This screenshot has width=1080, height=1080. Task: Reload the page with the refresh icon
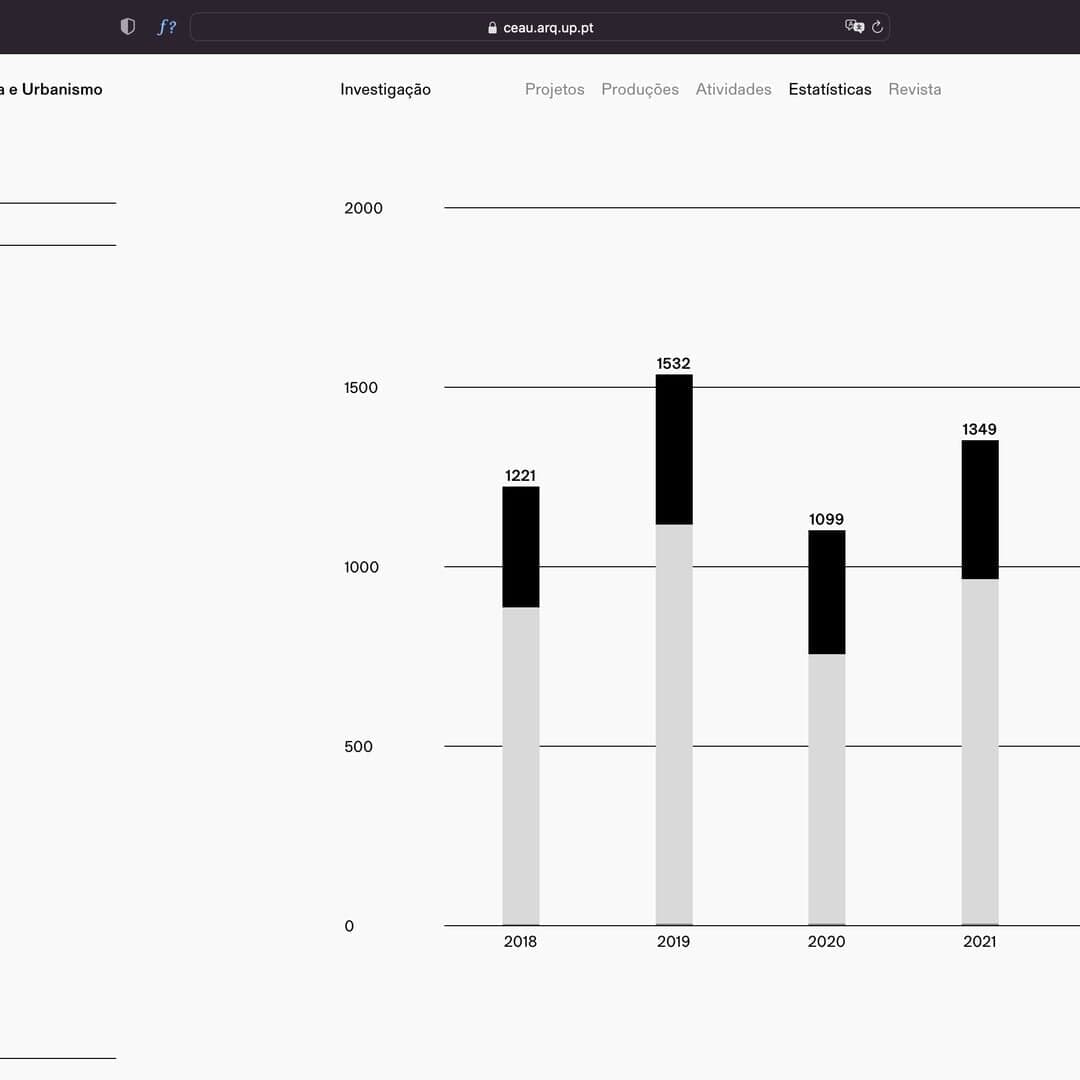[878, 27]
